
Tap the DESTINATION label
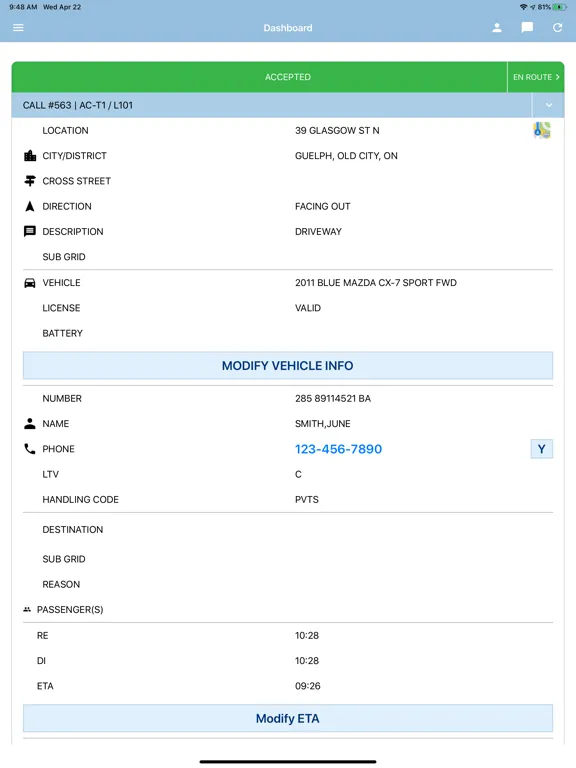tap(72, 529)
